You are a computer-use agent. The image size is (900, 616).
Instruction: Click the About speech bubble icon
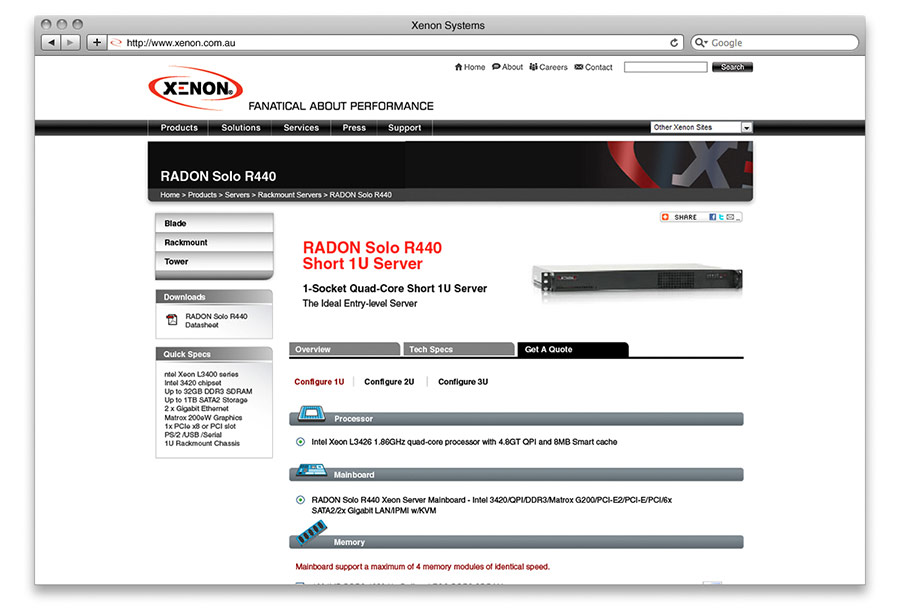(x=496, y=68)
